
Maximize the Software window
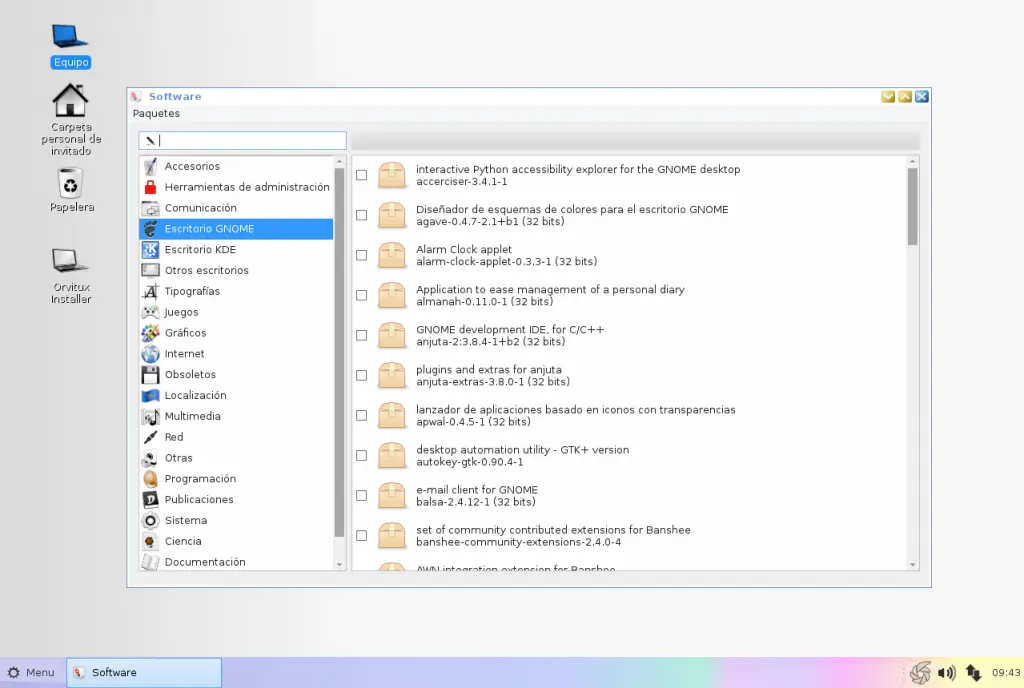[x=904, y=97]
